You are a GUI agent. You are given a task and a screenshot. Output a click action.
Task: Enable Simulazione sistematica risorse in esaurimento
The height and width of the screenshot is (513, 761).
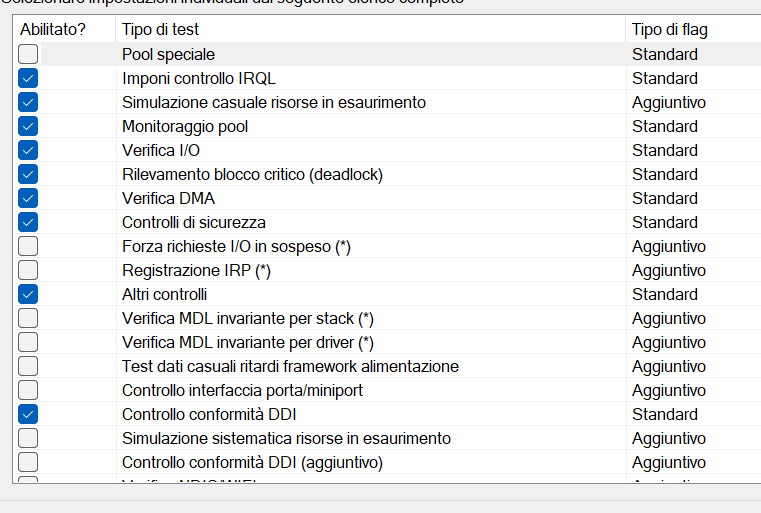click(x=28, y=438)
